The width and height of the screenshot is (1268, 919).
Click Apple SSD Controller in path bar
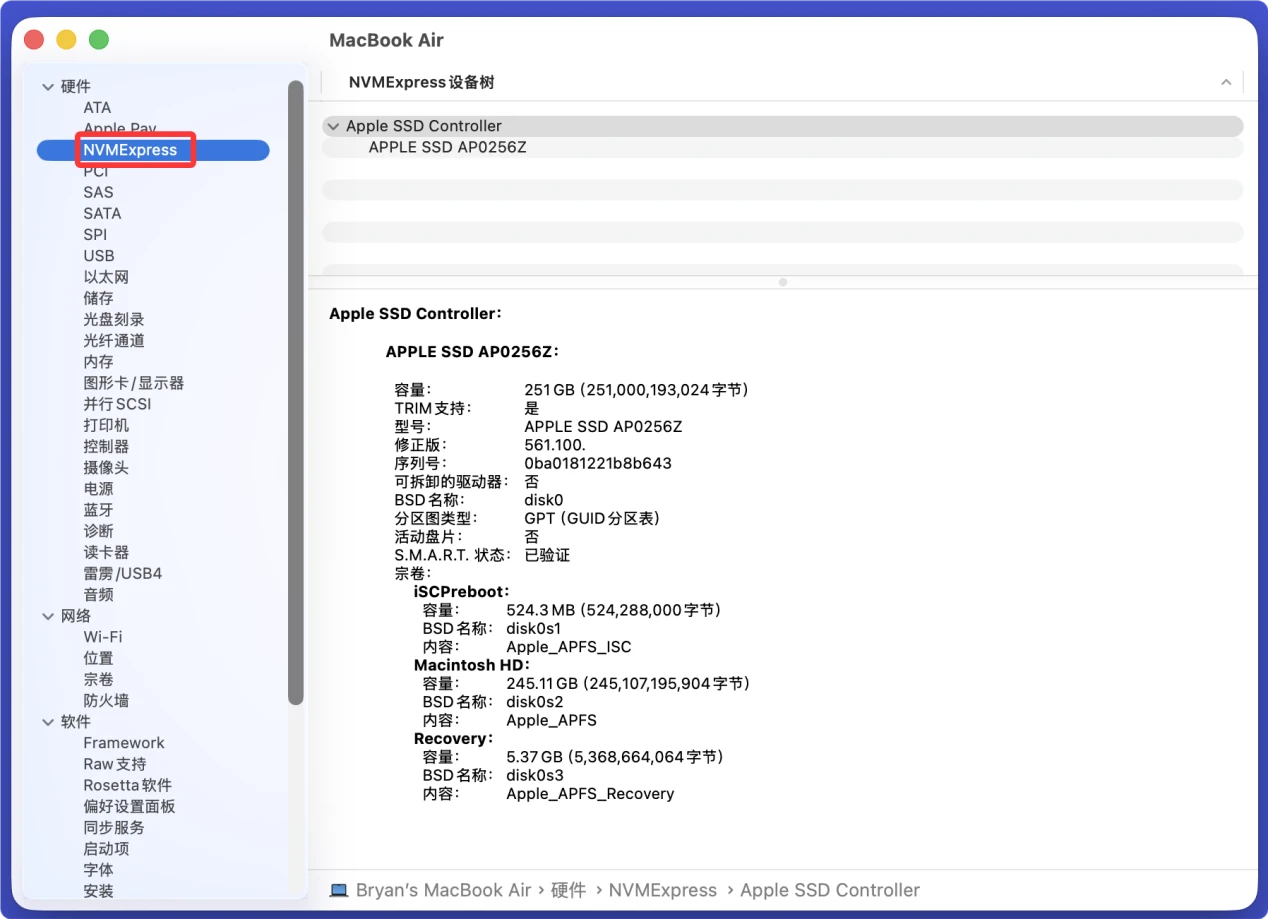pyautogui.click(x=830, y=890)
